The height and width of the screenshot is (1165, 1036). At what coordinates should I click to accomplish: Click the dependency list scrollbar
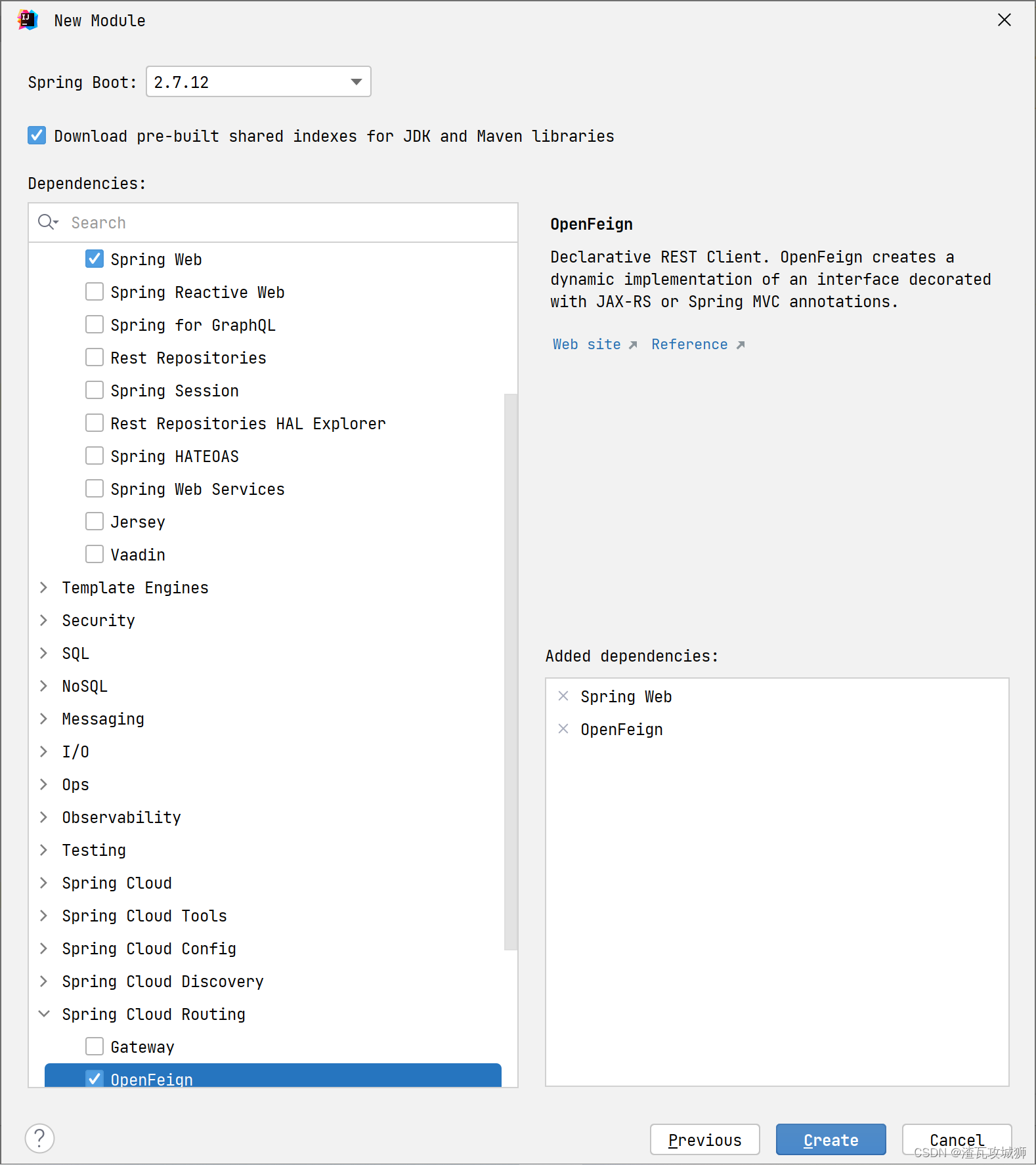[511, 671]
